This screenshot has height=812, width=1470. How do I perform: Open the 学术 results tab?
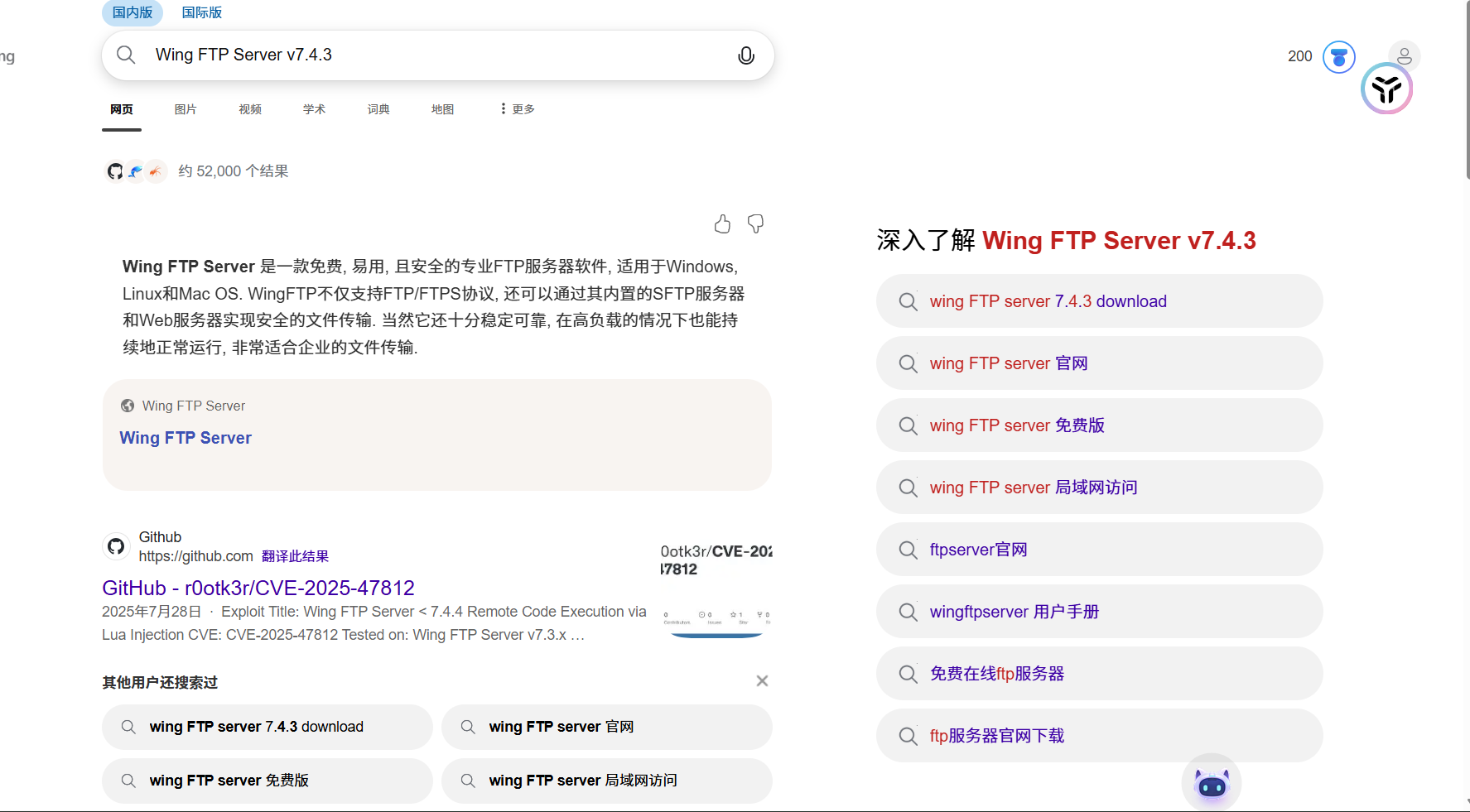[x=314, y=109]
